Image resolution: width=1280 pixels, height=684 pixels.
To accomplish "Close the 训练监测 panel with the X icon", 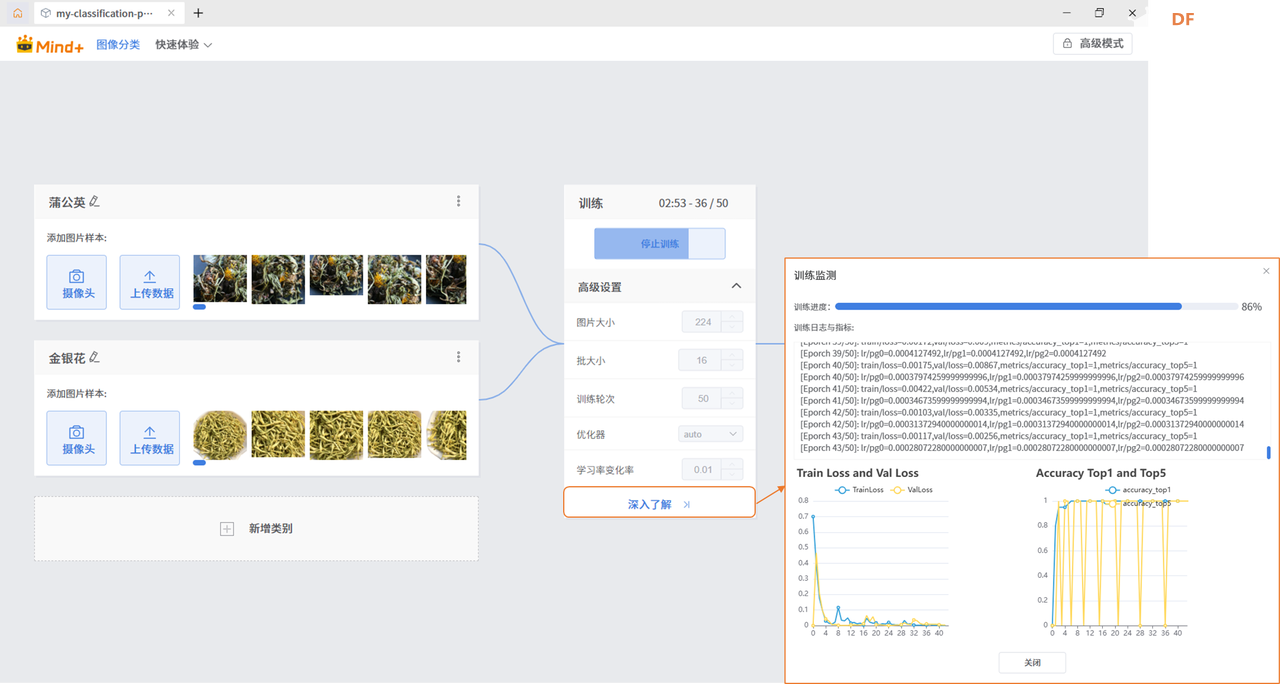I will pos(1266,271).
